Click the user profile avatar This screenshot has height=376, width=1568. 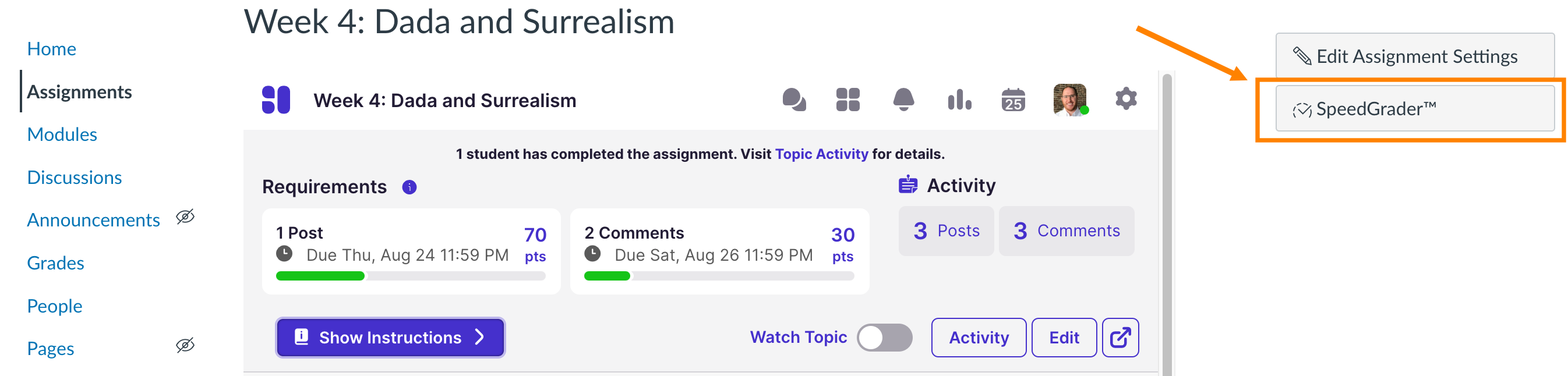click(1069, 100)
